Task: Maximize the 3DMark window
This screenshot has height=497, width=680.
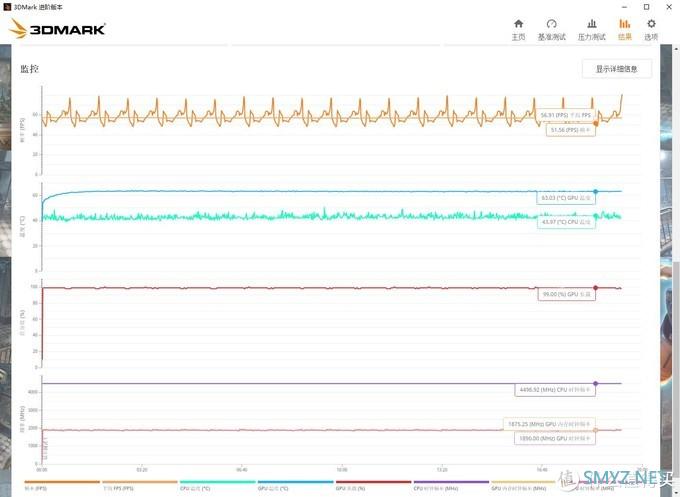Action: pyautogui.click(x=646, y=7)
